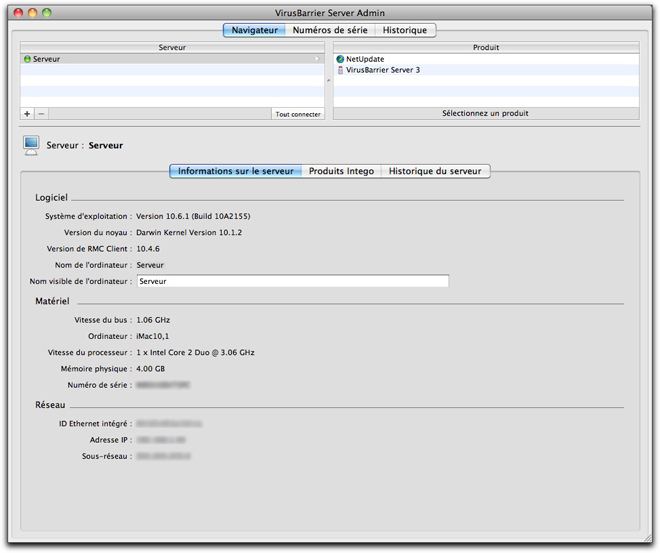Switch to the Navigateur tab

(254, 30)
